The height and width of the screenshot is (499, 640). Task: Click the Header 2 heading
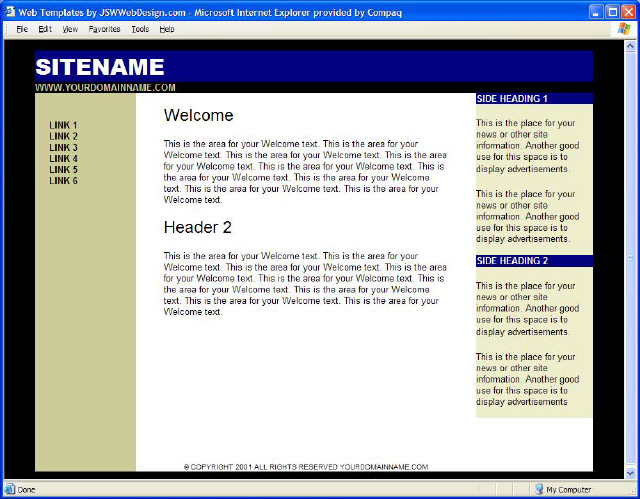pos(198,227)
